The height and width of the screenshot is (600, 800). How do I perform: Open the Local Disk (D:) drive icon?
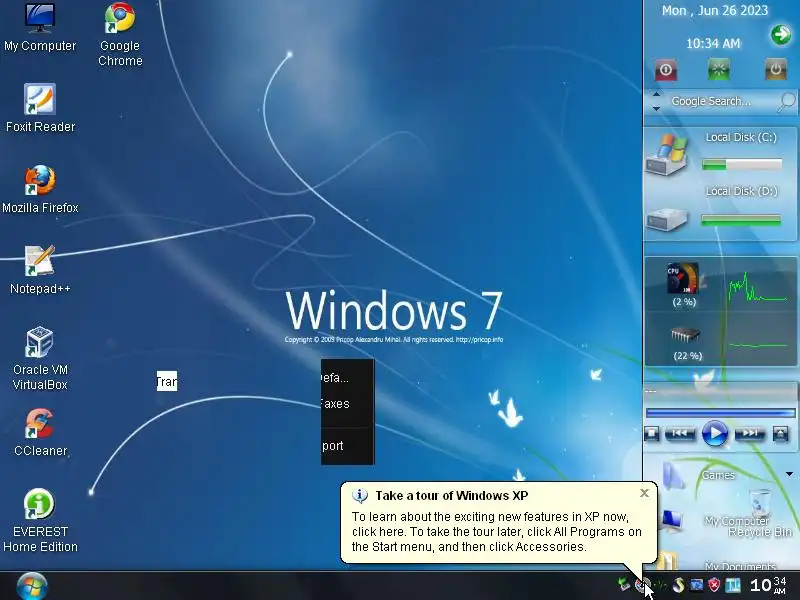pos(667,219)
